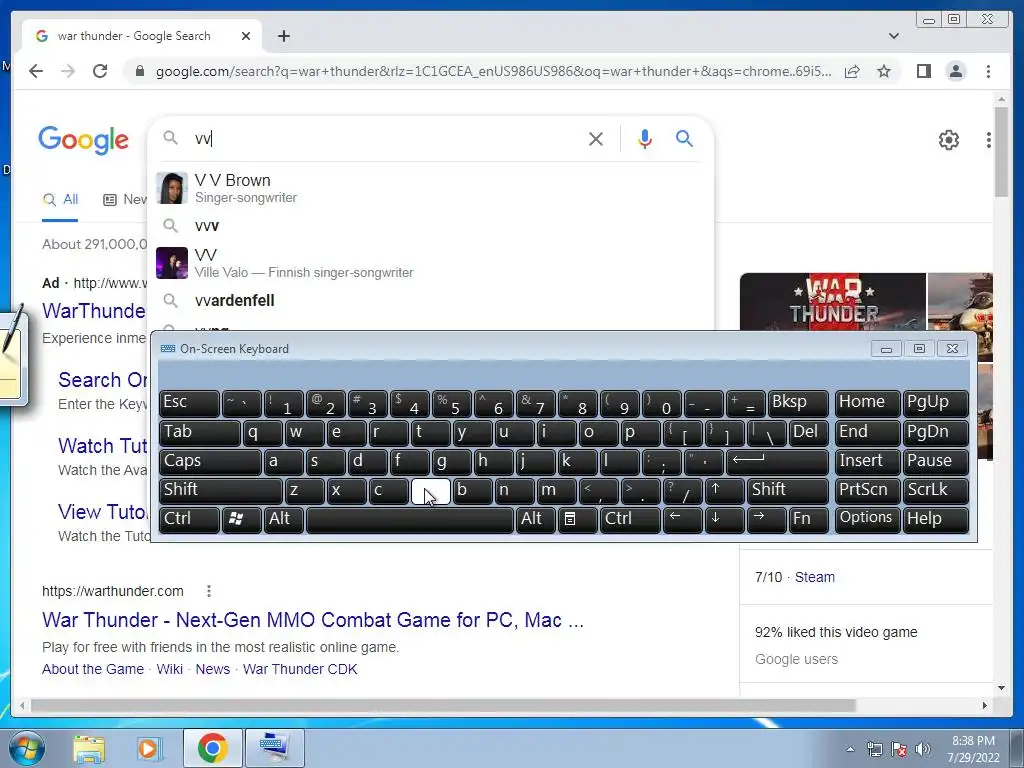The image size is (1024, 768).
Task: Open the Wiki sitelink
Action: pos(169,669)
